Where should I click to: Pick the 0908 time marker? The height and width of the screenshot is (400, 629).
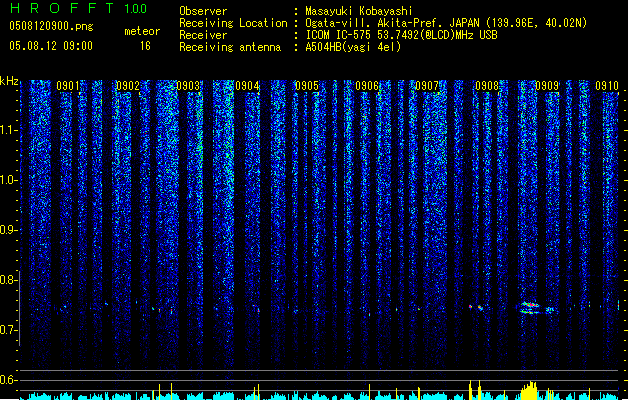point(487,86)
